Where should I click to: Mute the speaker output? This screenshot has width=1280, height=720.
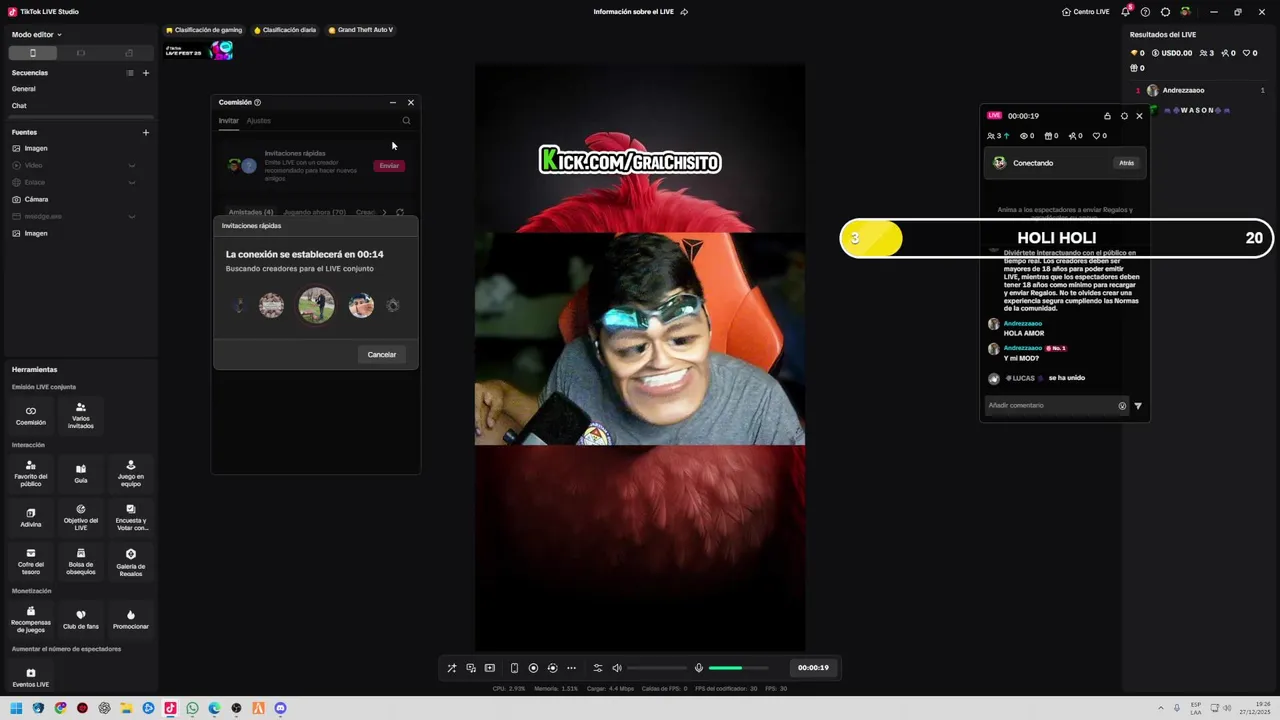tap(617, 668)
